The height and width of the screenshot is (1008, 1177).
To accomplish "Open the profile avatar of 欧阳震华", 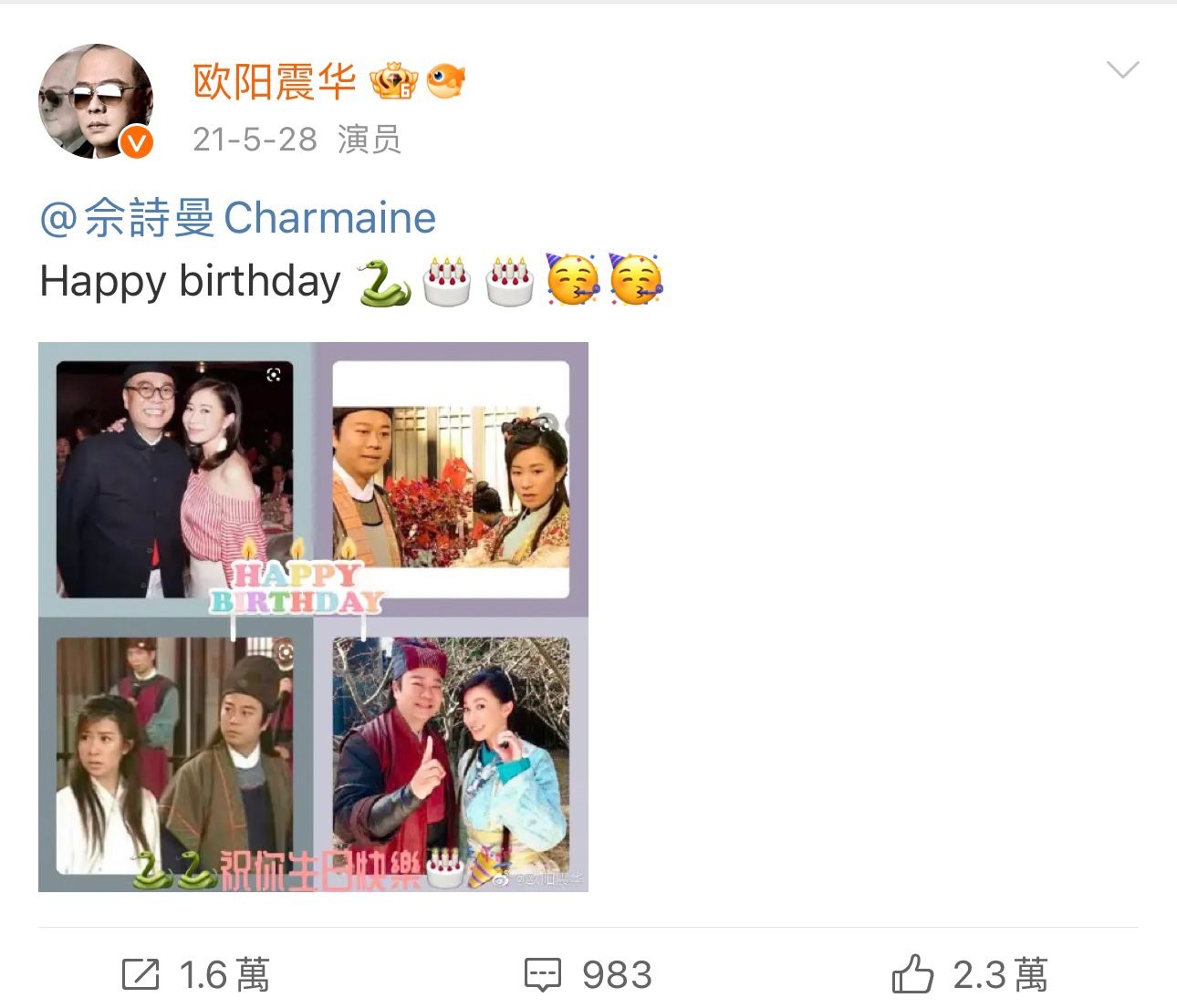I will (x=96, y=100).
